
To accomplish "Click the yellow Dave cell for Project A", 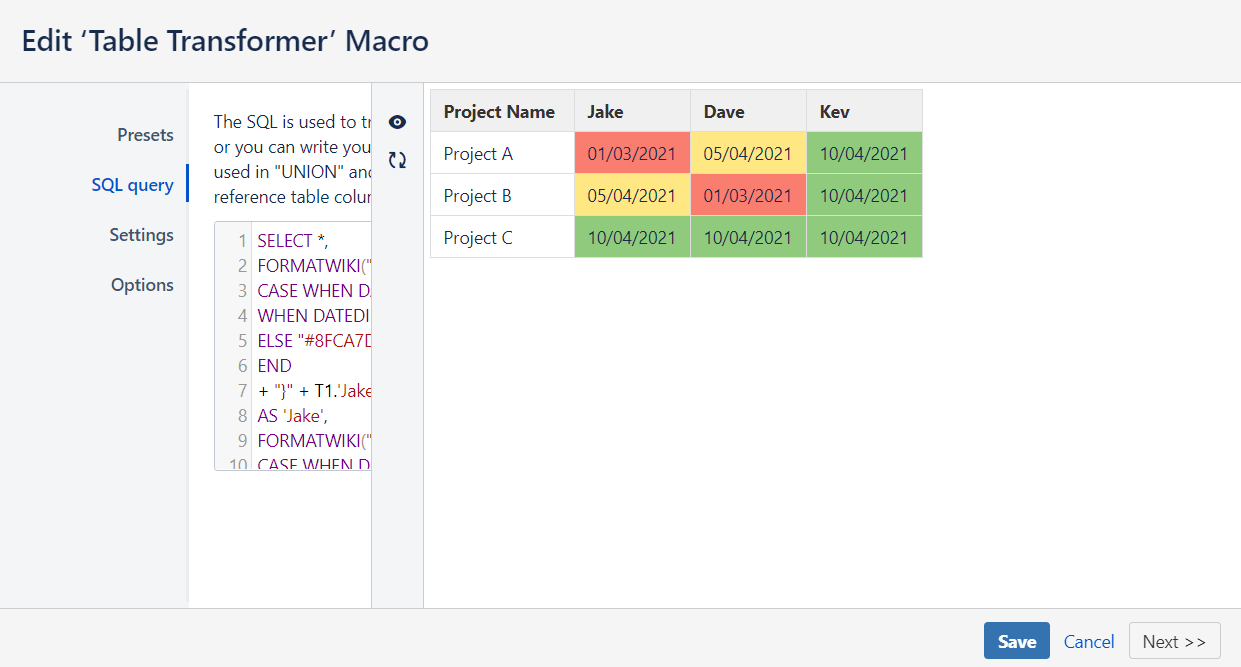I will 748,152.
